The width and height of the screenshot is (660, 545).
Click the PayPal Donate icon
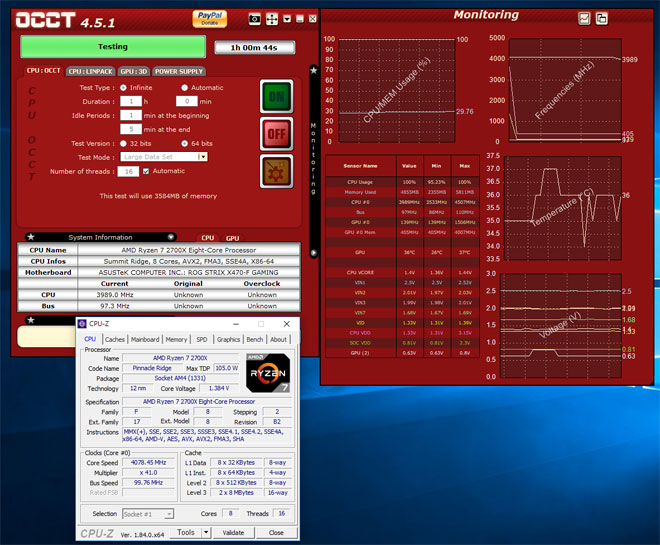click(x=210, y=19)
